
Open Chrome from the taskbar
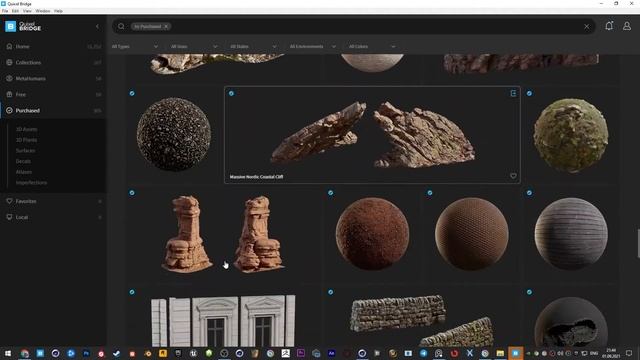coord(24,353)
